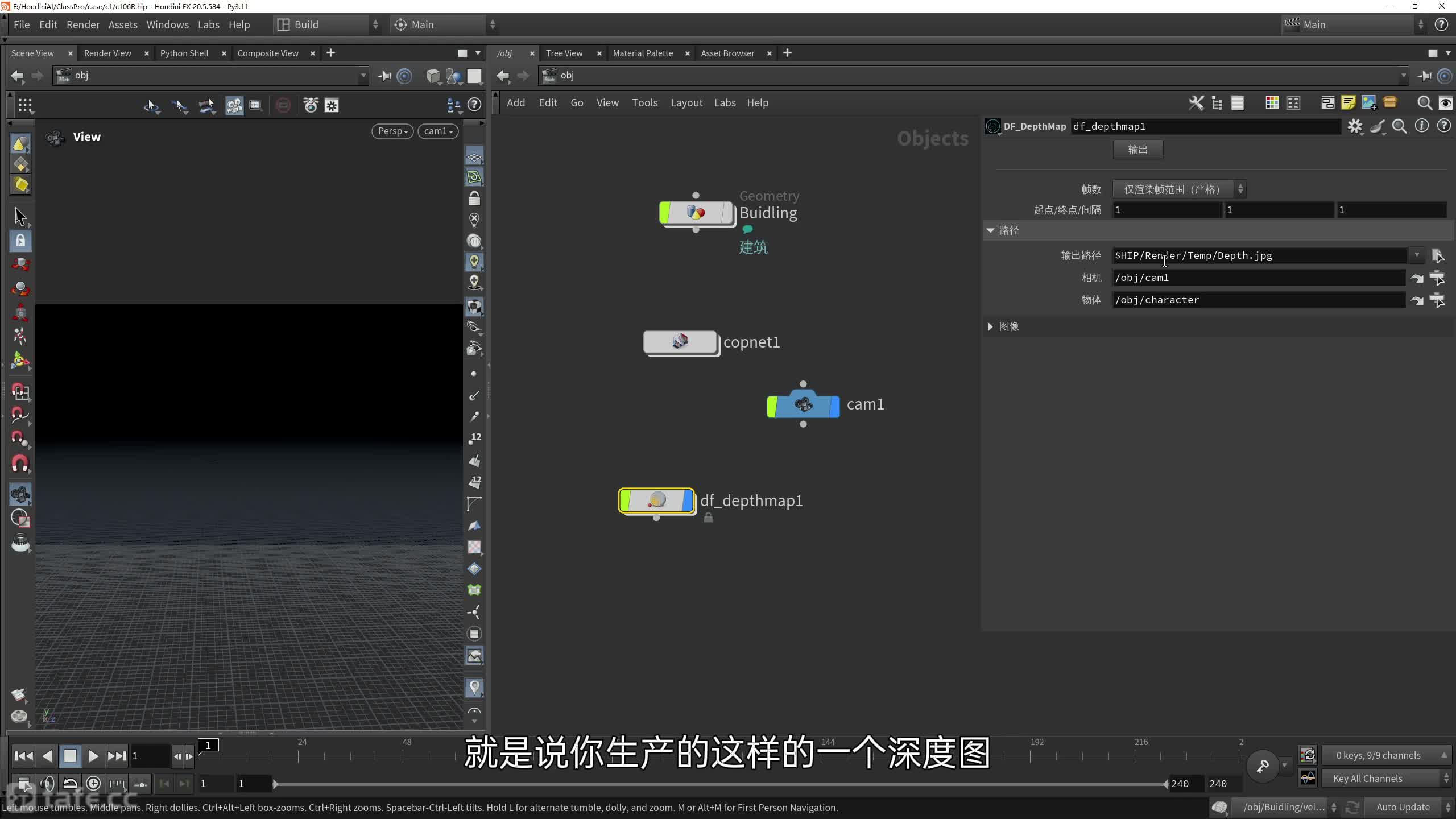
Task: Click the gear icon in the parameter header
Action: [x=1355, y=126]
